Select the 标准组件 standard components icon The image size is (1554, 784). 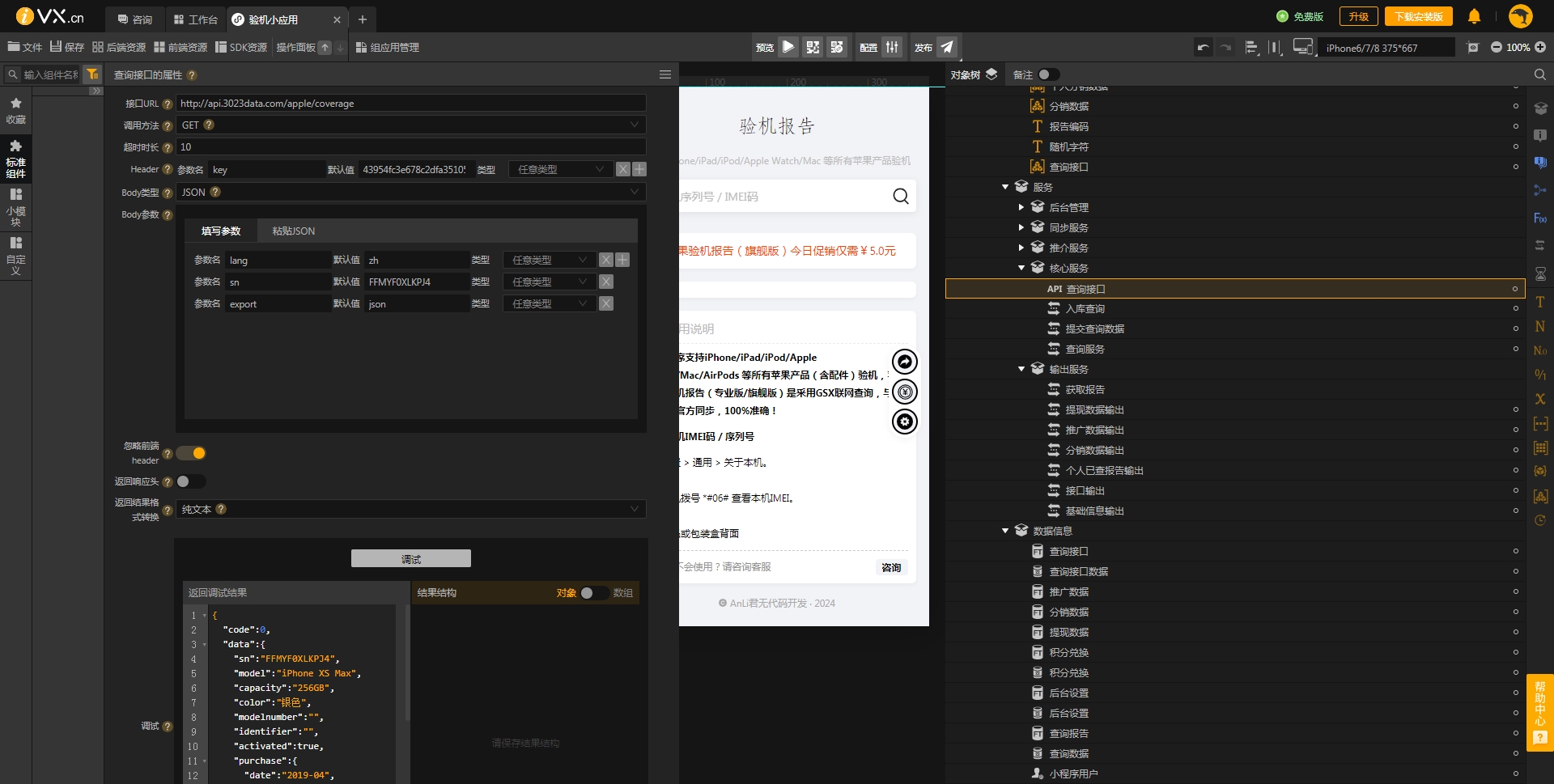(x=15, y=158)
